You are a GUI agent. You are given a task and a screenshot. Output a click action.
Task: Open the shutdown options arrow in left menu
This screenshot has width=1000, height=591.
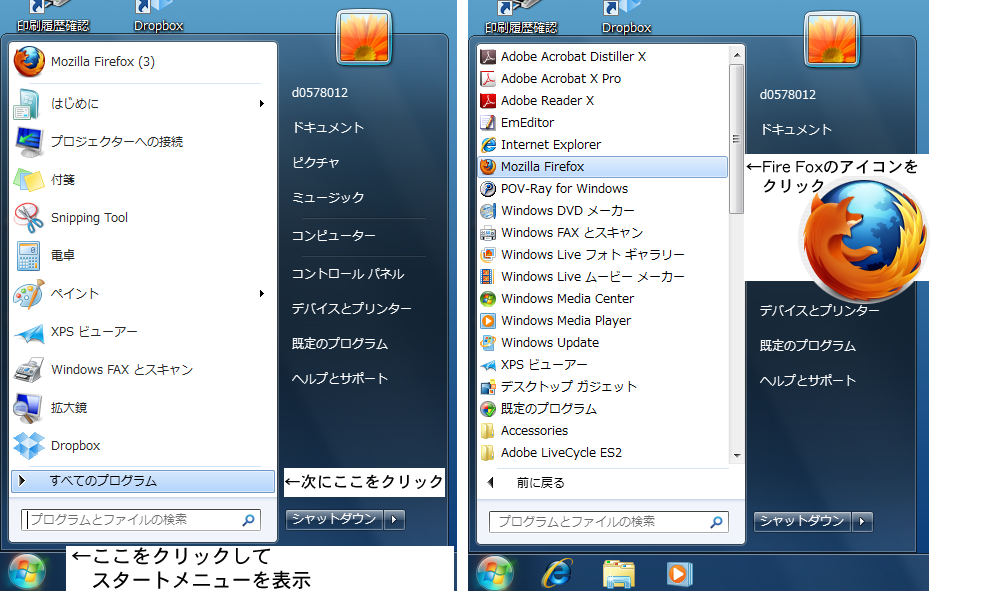[x=395, y=519]
